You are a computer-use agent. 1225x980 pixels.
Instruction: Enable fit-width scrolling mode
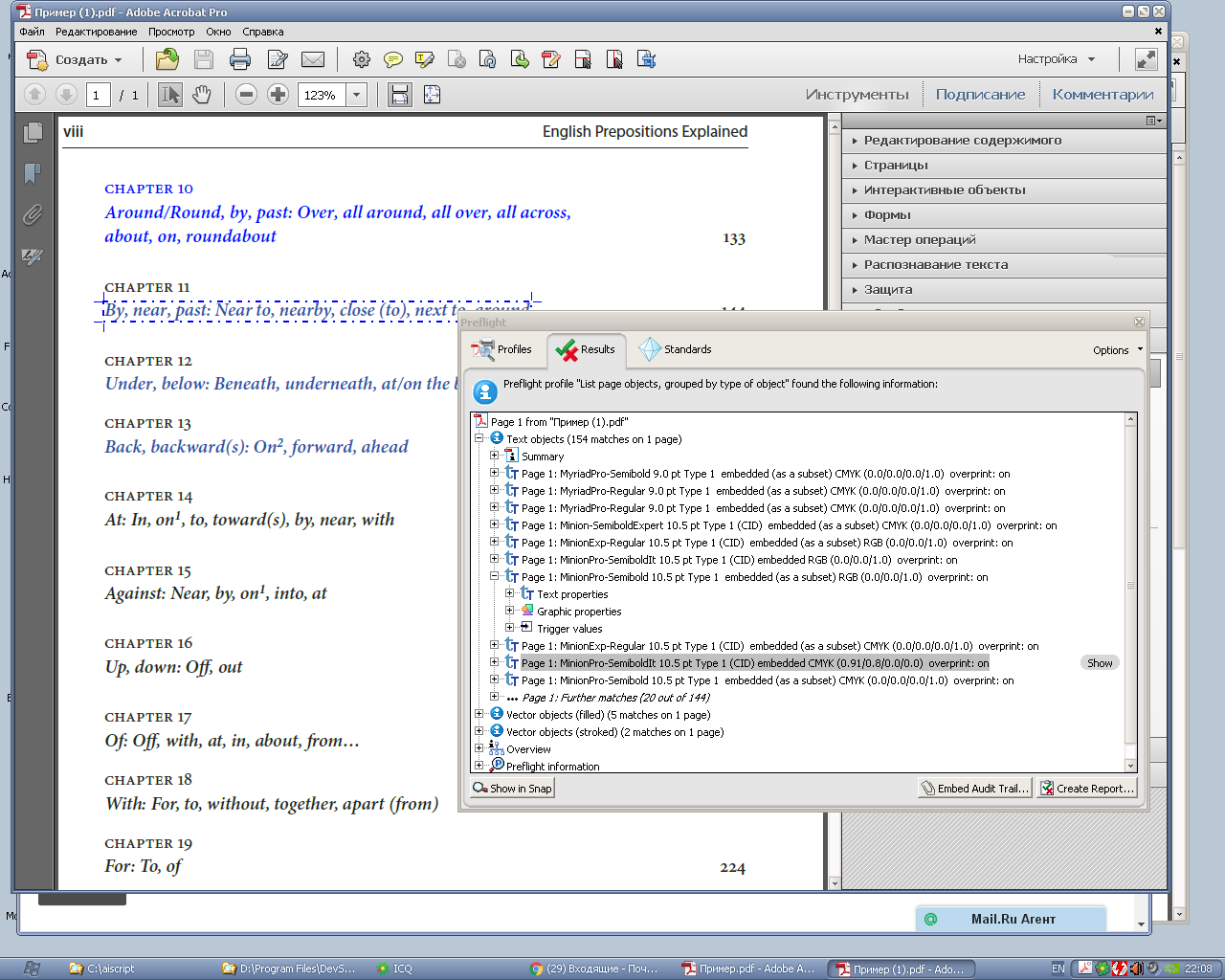pyautogui.click(x=400, y=94)
